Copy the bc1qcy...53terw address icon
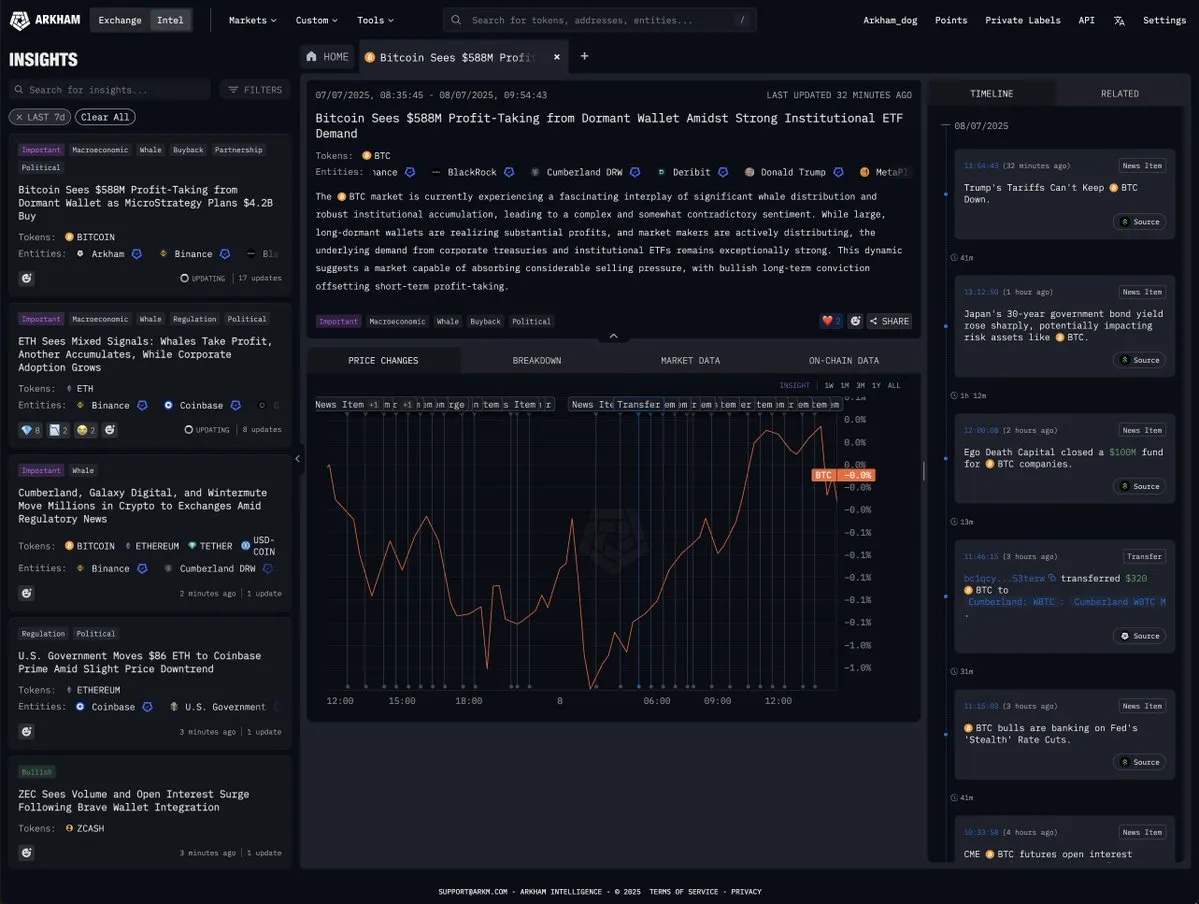 [x=1052, y=578]
